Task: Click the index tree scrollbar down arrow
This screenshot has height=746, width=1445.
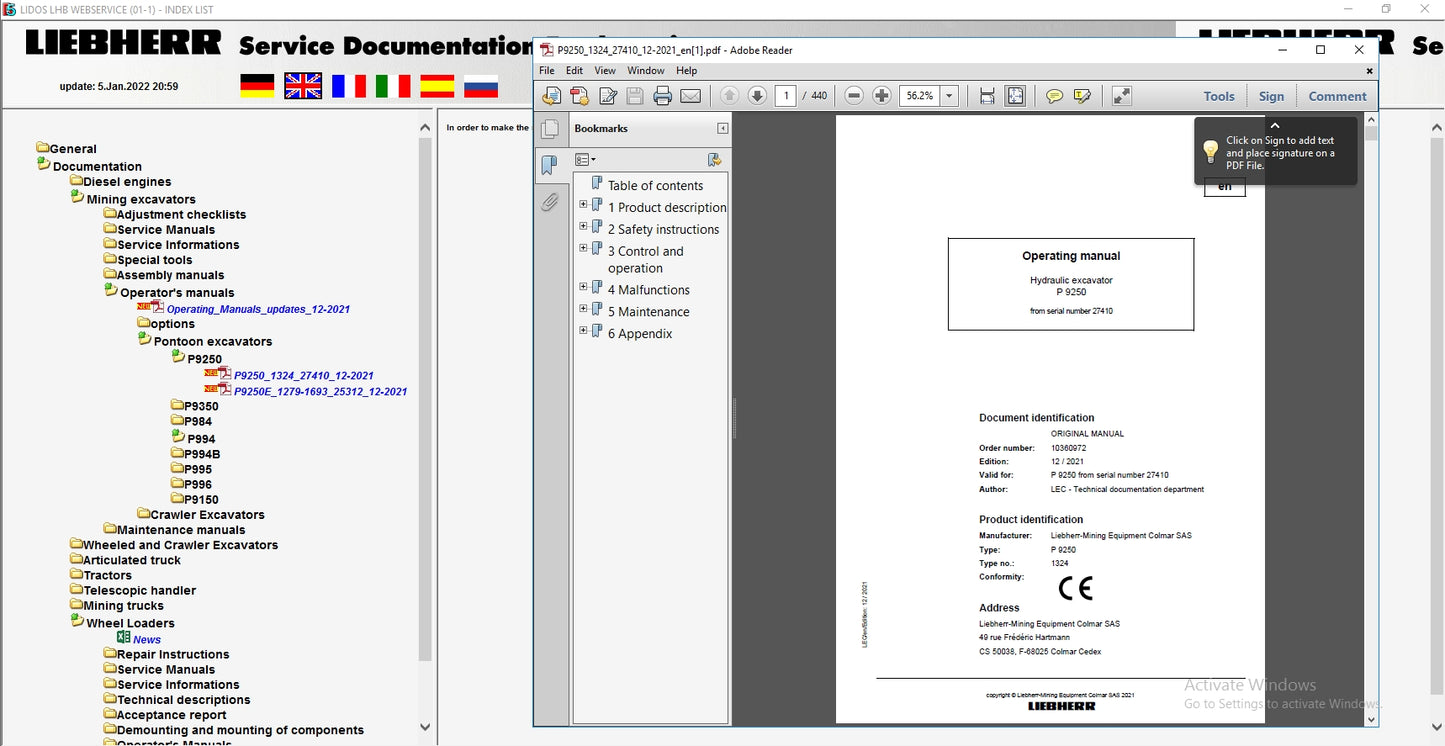Action: point(425,727)
